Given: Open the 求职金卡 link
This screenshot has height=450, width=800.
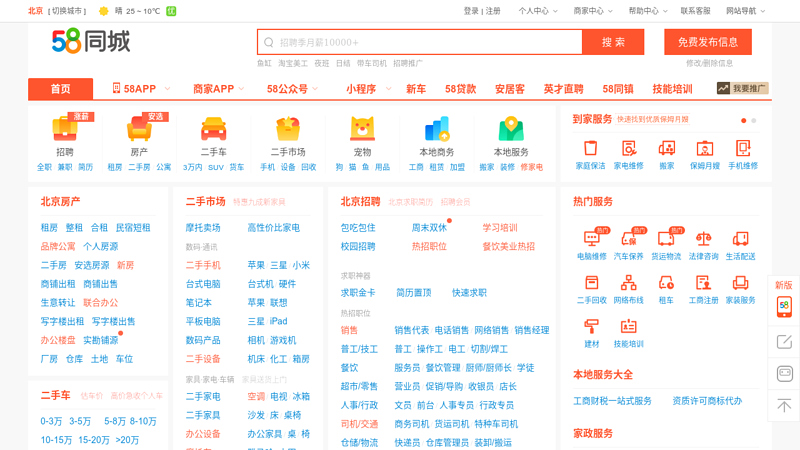Looking at the screenshot, I should tap(358, 293).
